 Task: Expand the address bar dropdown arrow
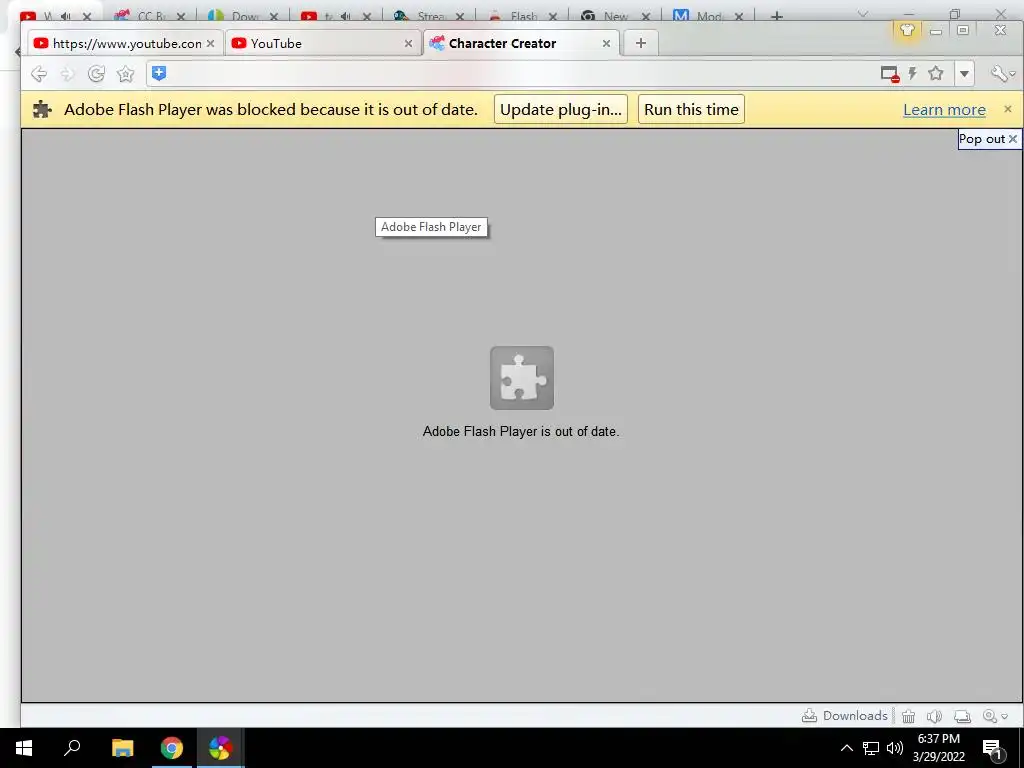pos(965,74)
